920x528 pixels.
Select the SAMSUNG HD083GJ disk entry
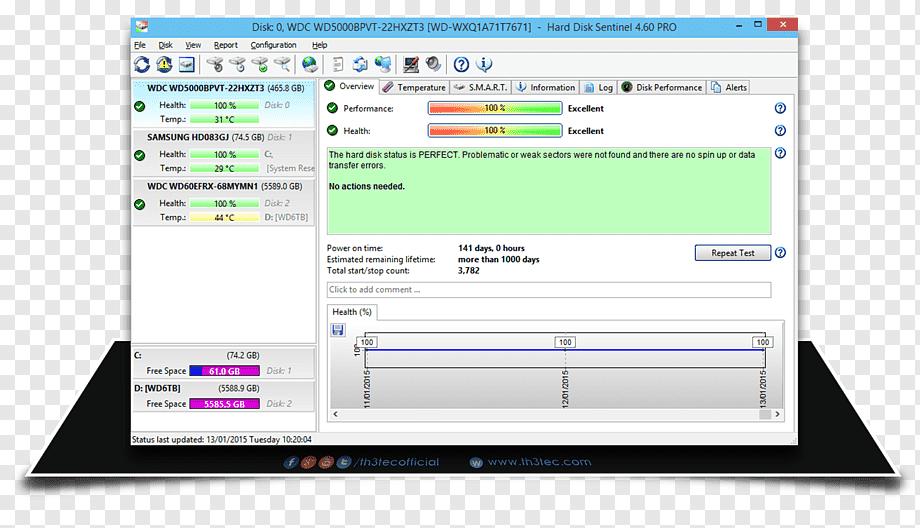[x=224, y=153]
